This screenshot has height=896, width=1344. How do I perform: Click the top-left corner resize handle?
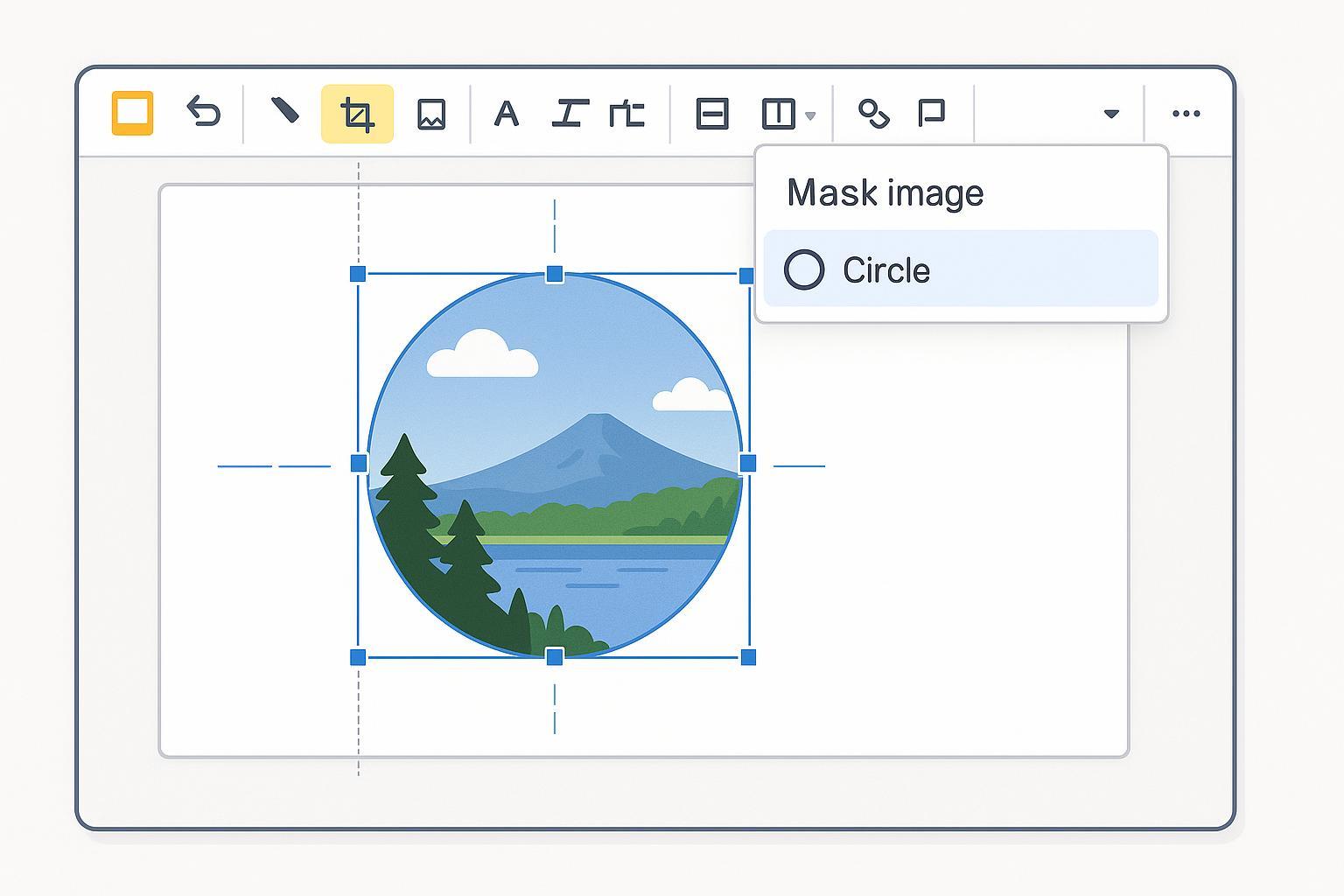click(x=358, y=274)
